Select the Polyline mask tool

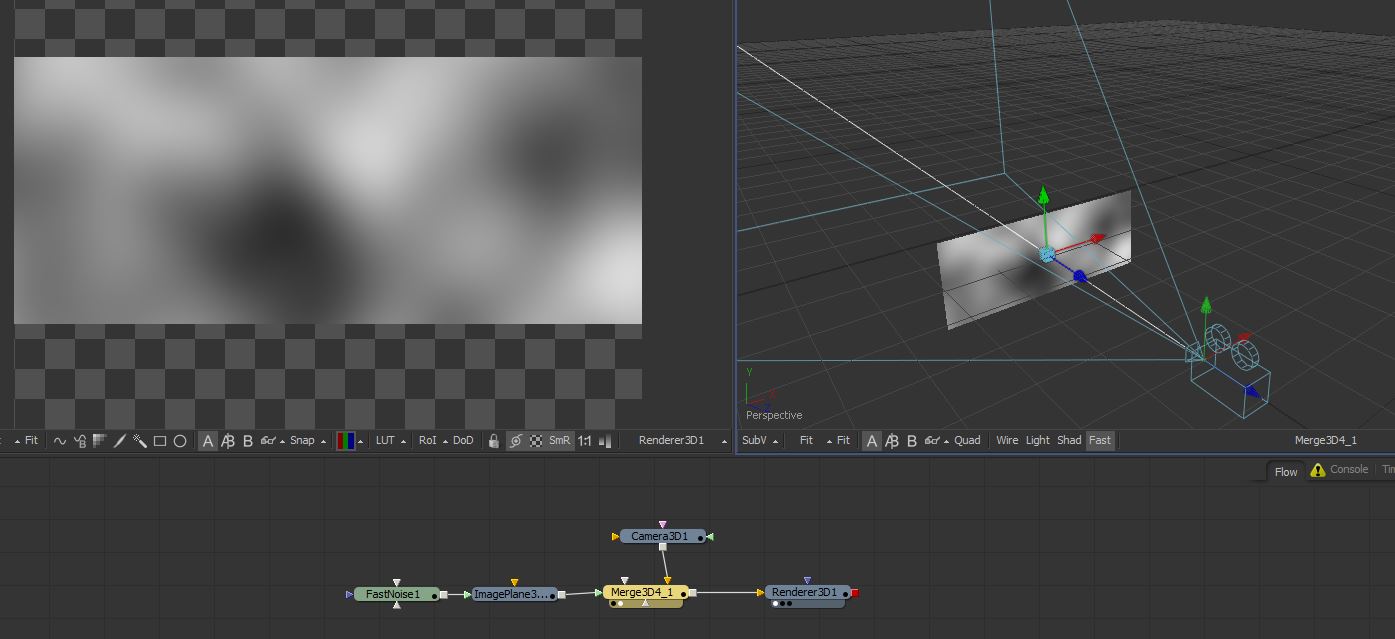(x=59, y=440)
